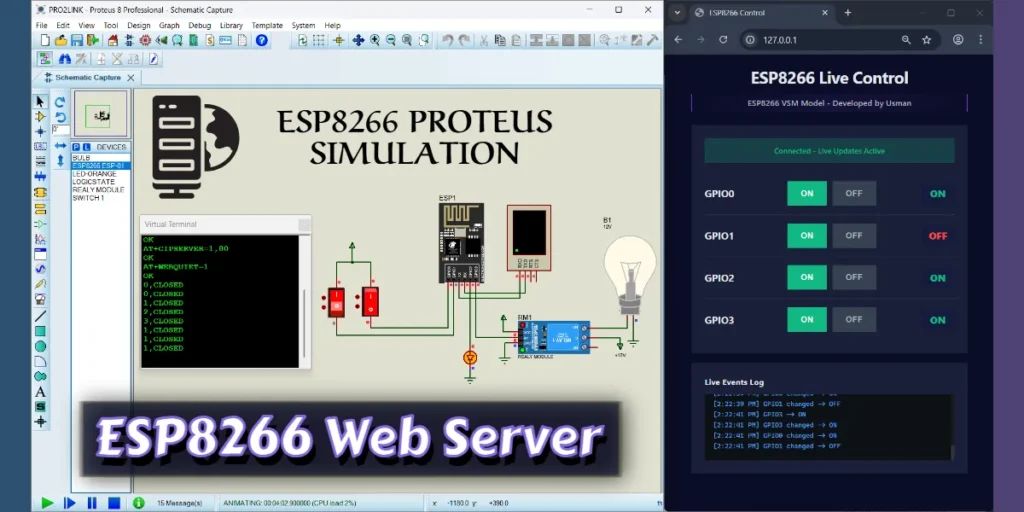Turn GPIO1 ON in web page
The width and height of the screenshot is (1024, 512).
click(x=807, y=236)
